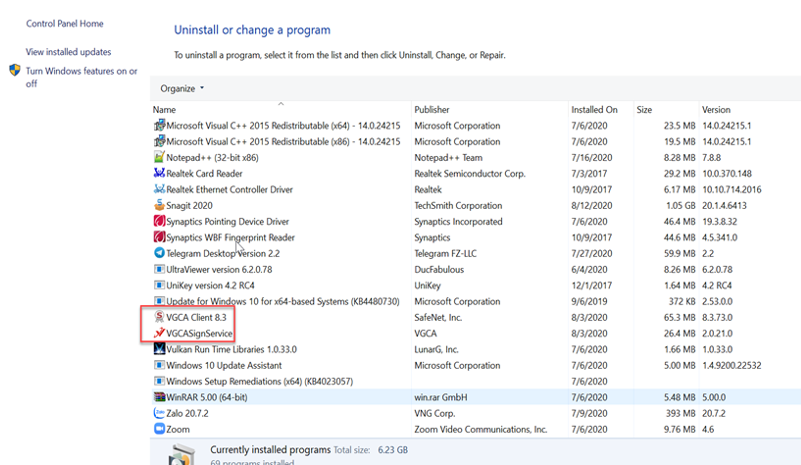Click the 9/6/2019 install date
801x465 pixels.
[590, 301]
